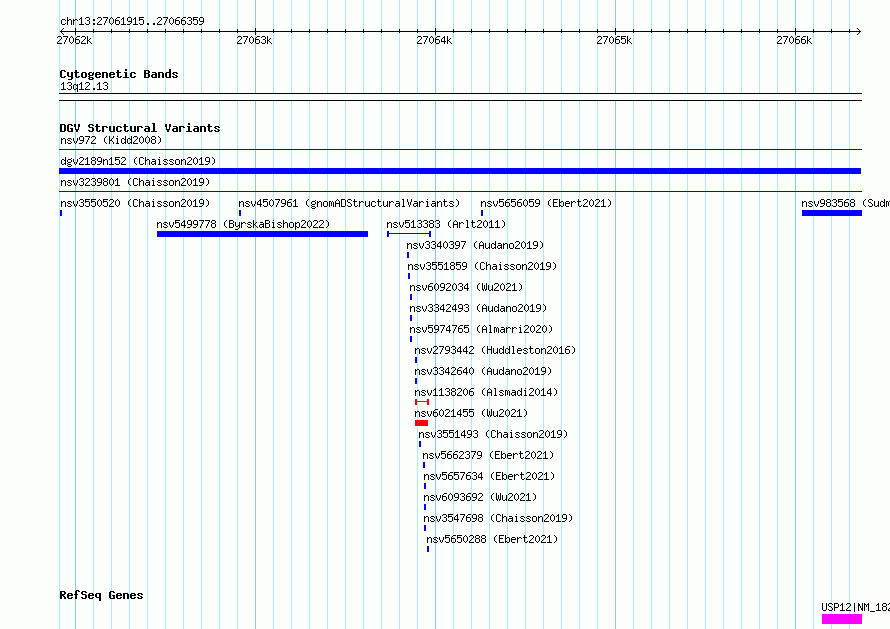Viewport: 890px width, 629px height.
Task: Click the RefSeq Genes track title
Action: (101, 596)
